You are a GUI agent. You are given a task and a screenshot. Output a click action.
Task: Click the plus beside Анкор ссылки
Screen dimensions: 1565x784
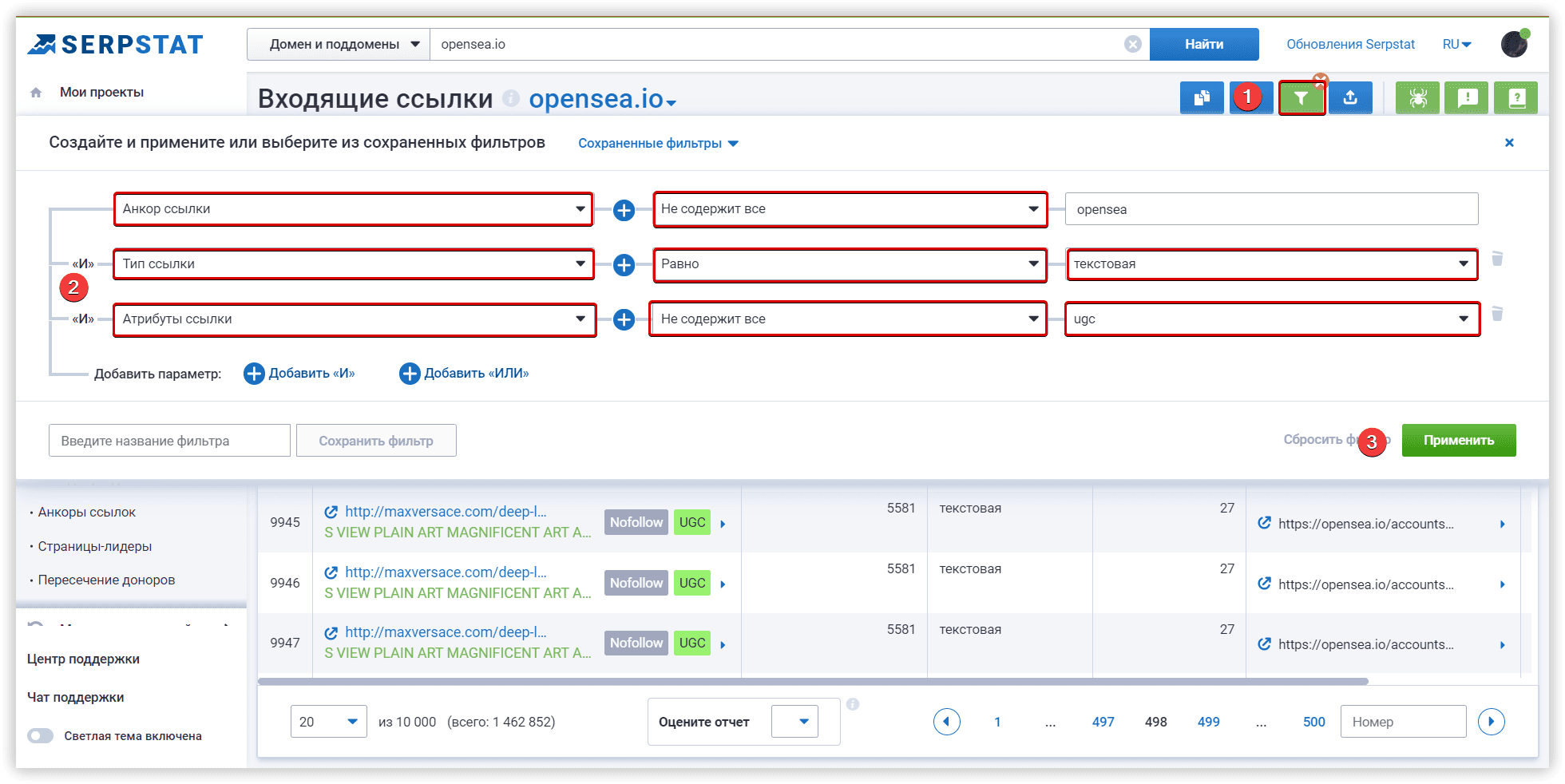[x=624, y=210]
